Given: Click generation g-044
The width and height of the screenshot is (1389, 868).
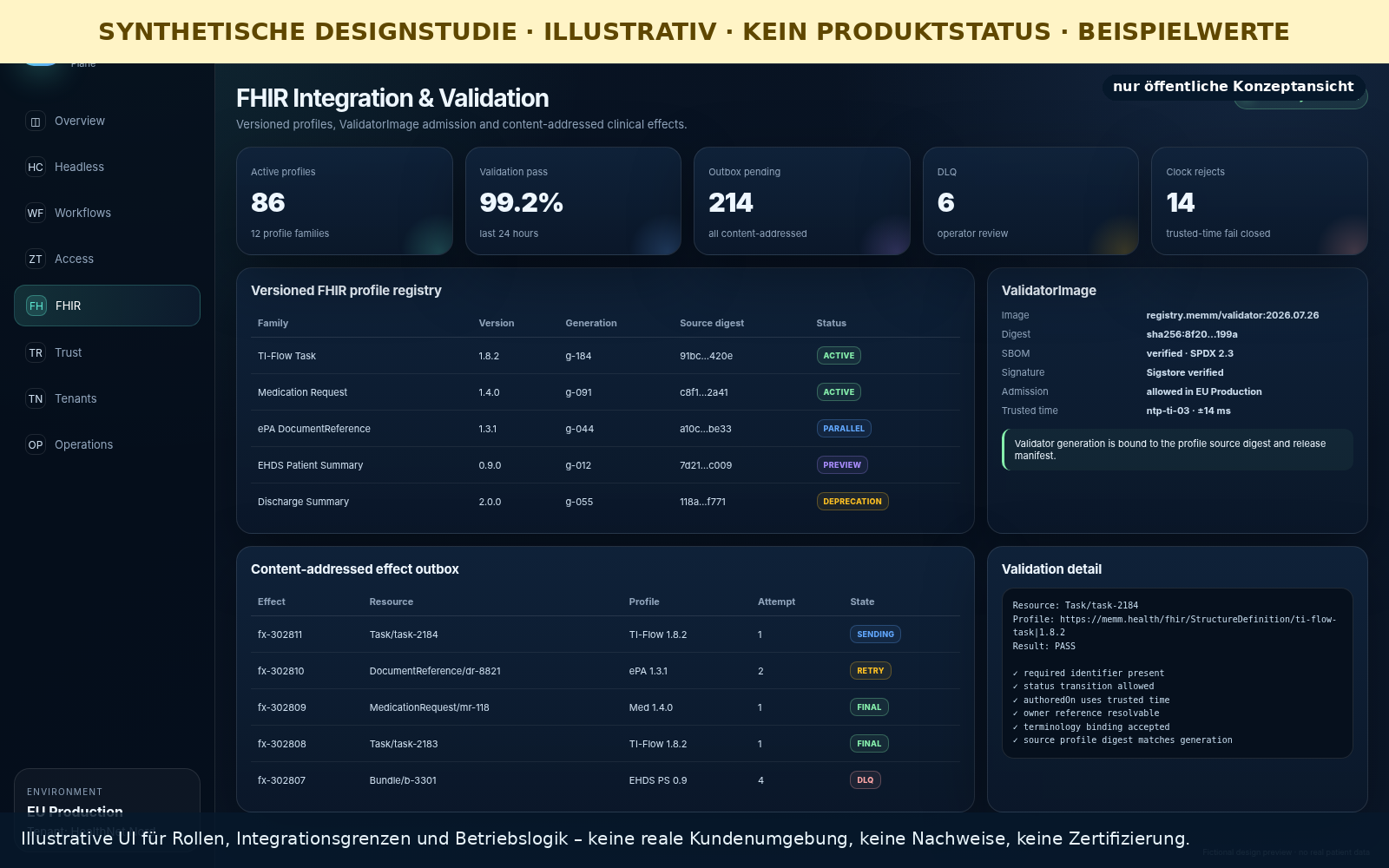Looking at the screenshot, I should (579, 430).
